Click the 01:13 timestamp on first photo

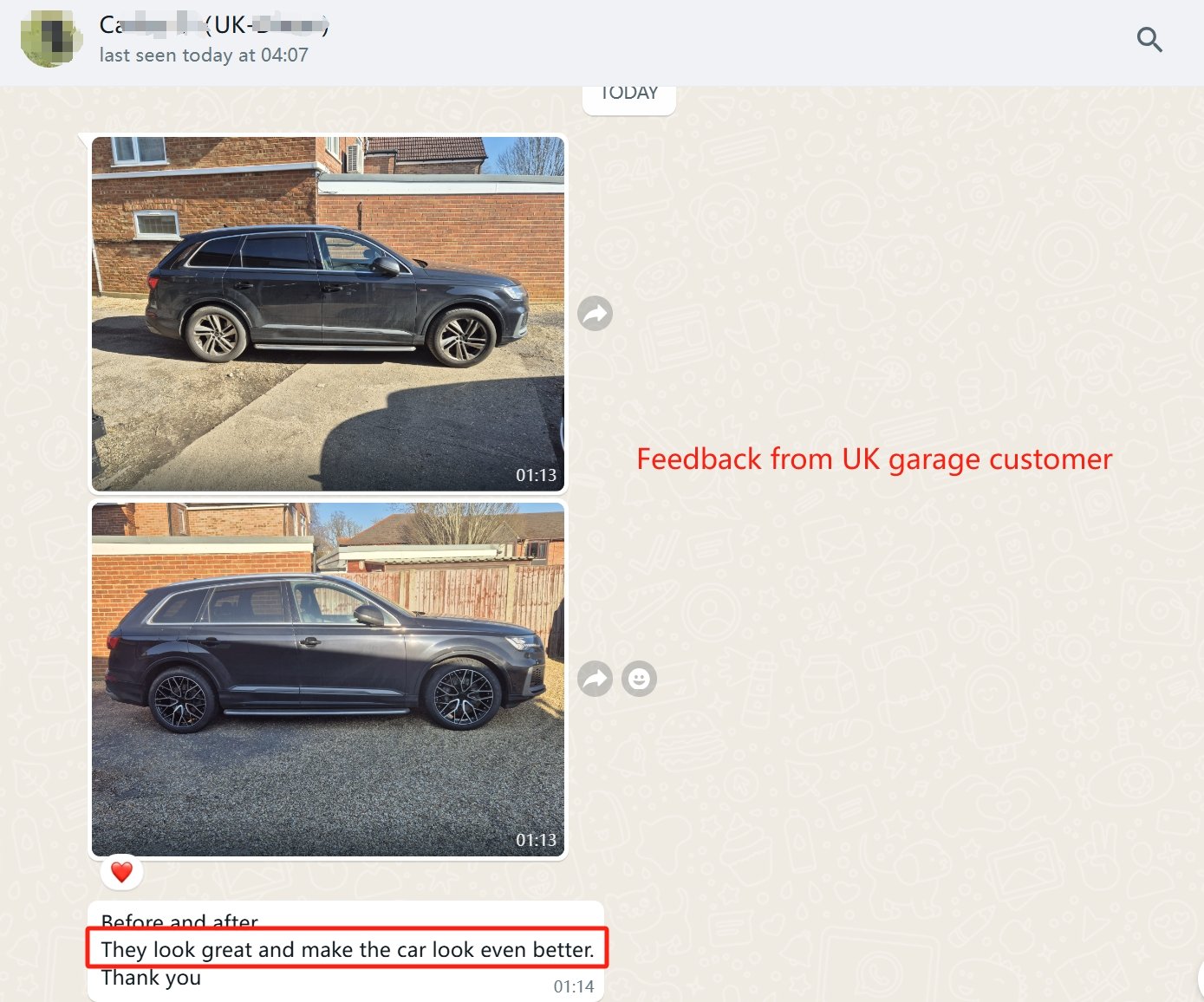(537, 475)
